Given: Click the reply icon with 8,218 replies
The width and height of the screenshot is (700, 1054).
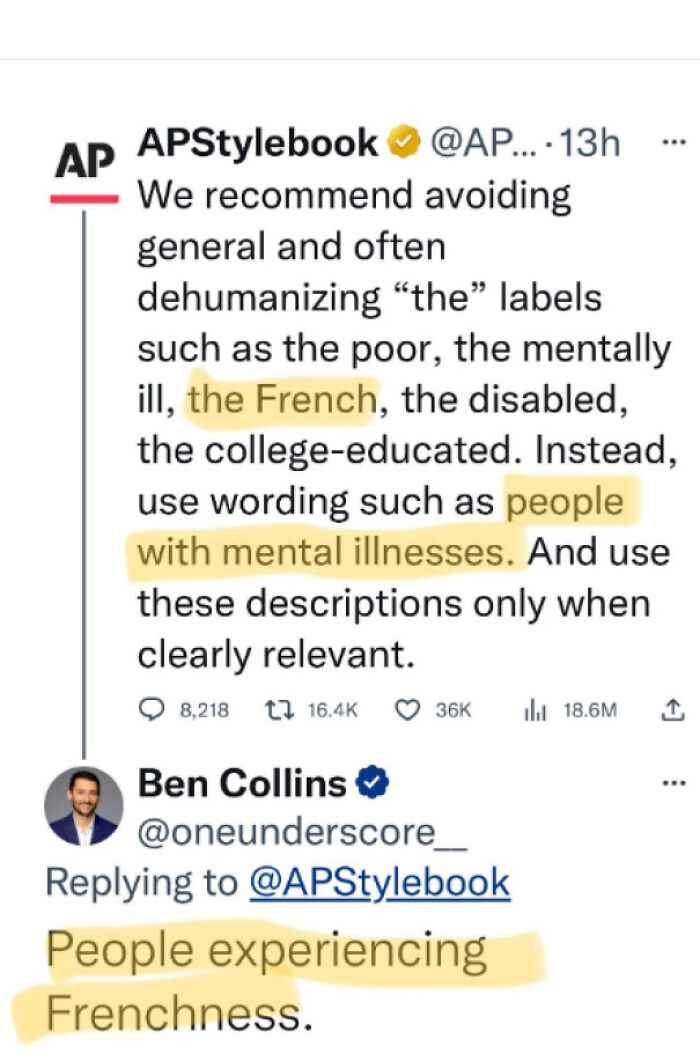Looking at the screenshot, I should 149,710.
